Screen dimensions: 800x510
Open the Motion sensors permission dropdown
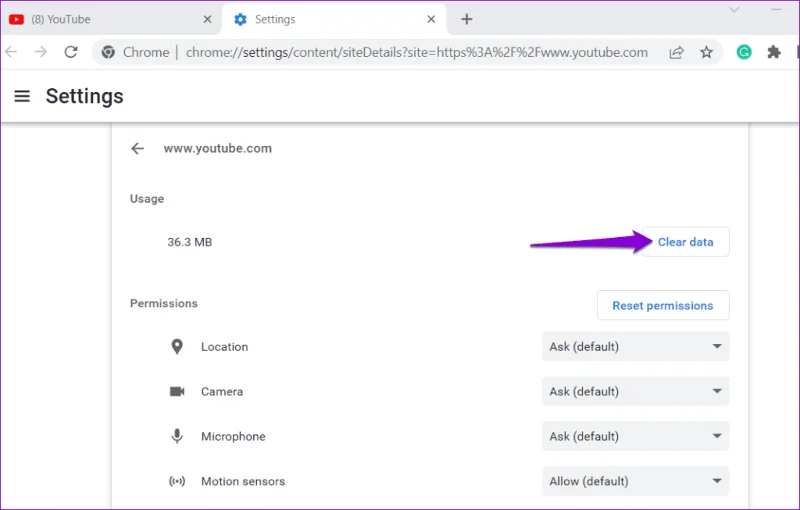pyautogui.click(x=636, y=481)
